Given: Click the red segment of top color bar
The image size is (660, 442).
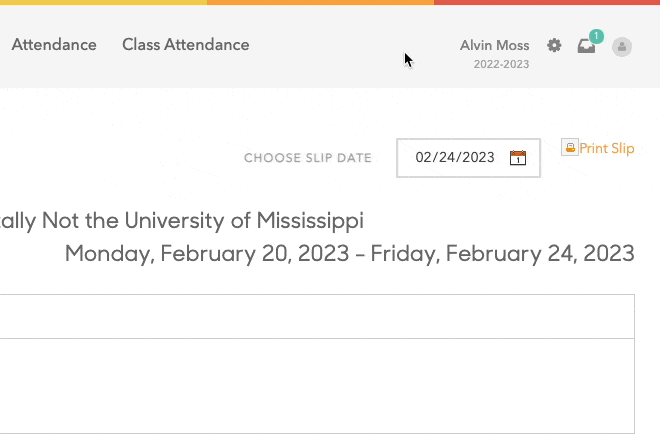Looking at the screenshot, I should click(x=547, y=2).
